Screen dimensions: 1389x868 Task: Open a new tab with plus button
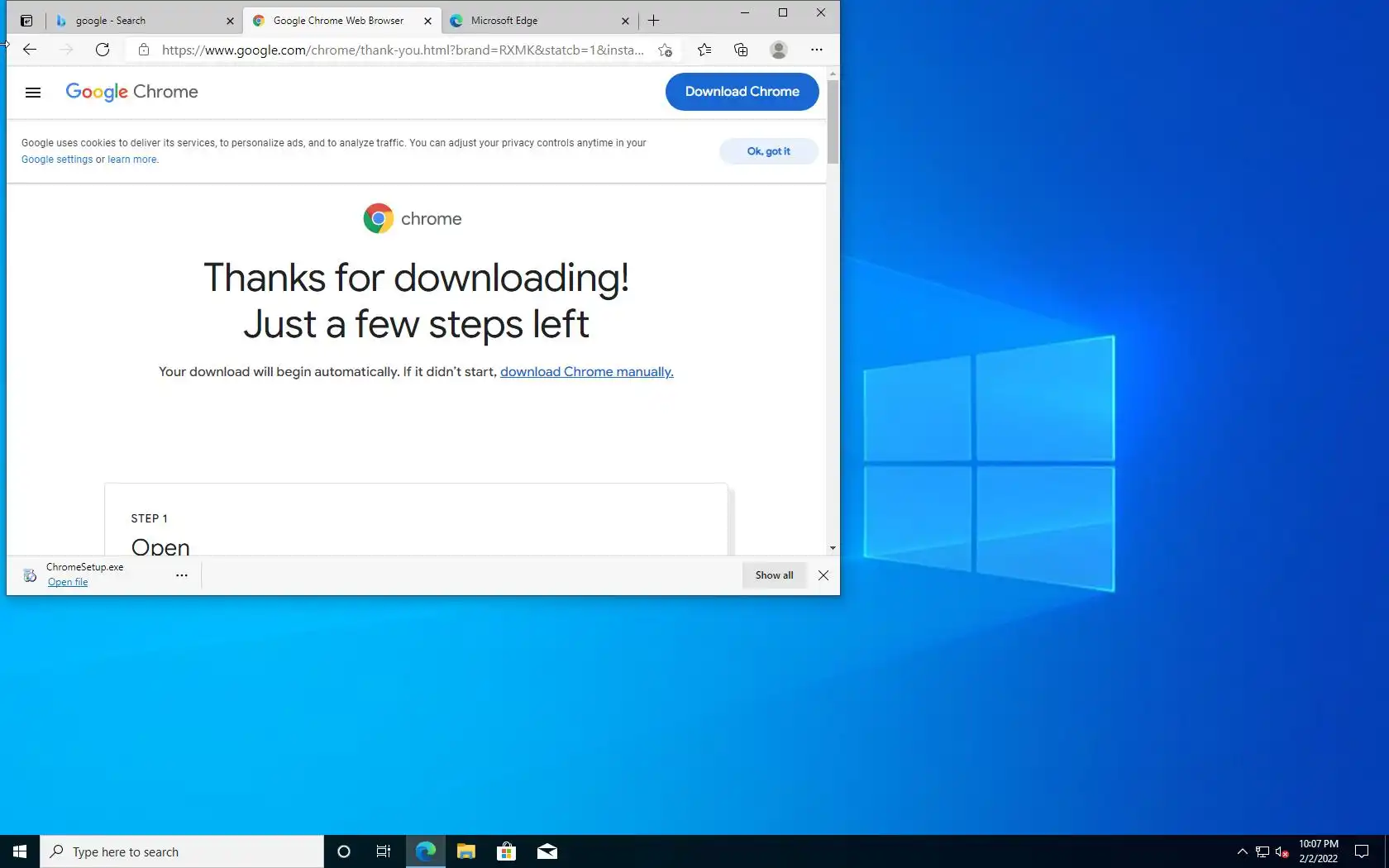point(654,21)
